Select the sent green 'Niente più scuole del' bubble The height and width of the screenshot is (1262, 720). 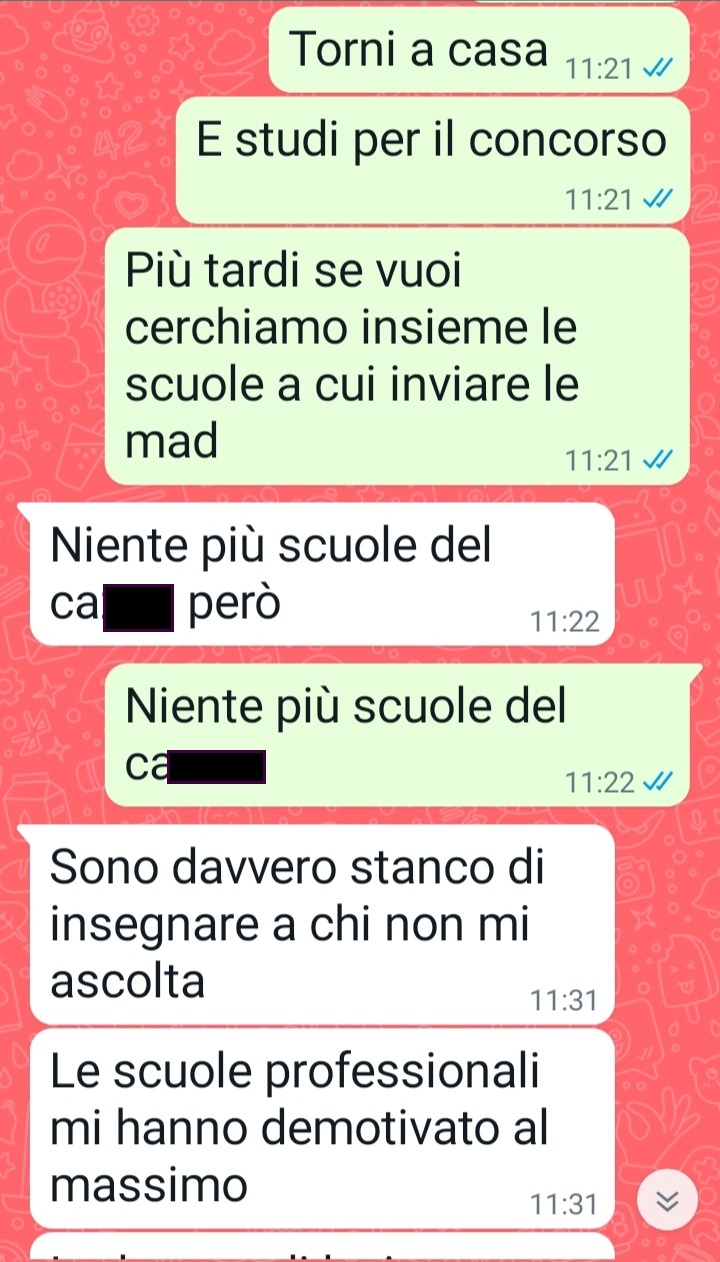coord(397,735)
